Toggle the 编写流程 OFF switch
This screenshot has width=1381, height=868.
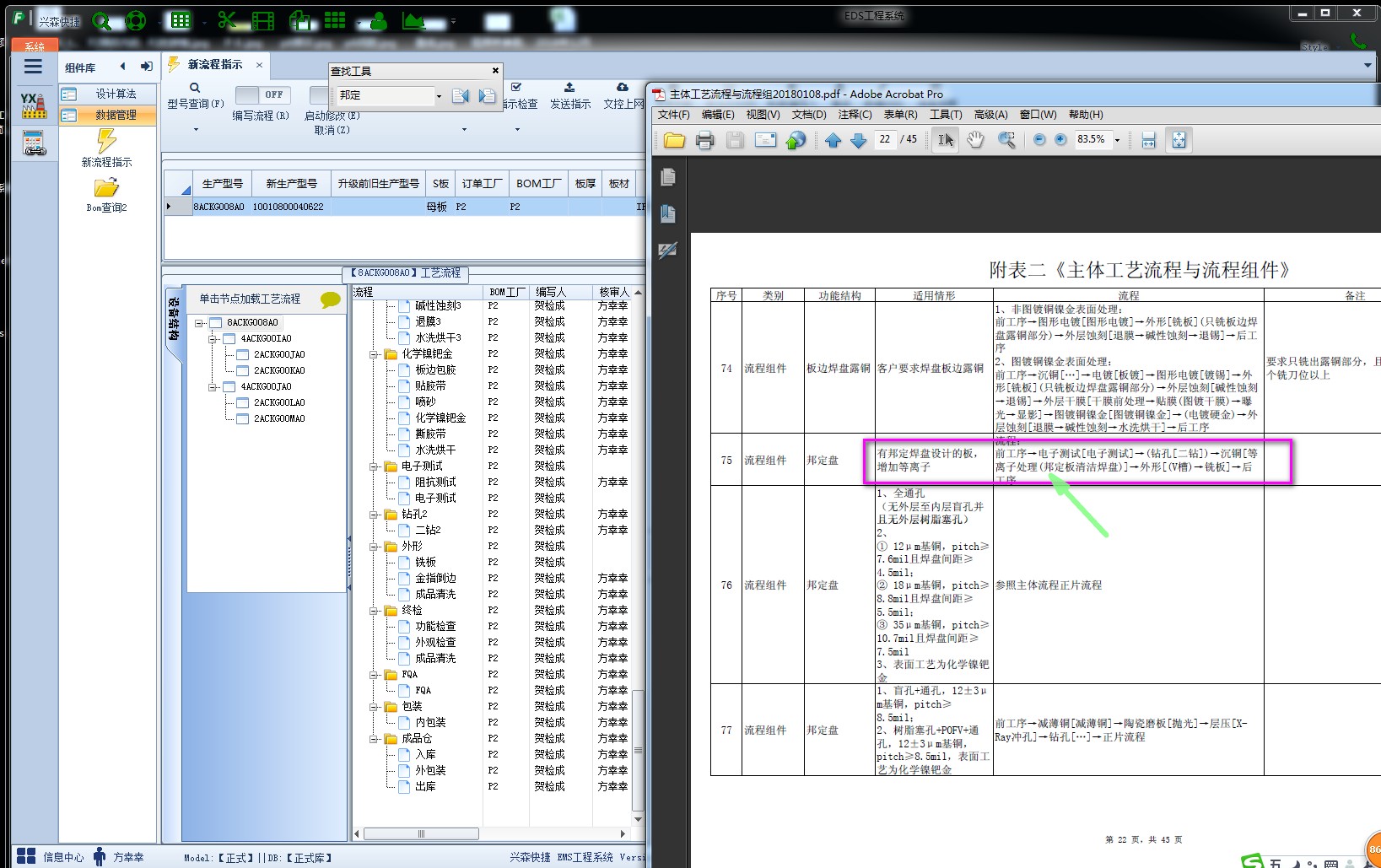(262, 94)
